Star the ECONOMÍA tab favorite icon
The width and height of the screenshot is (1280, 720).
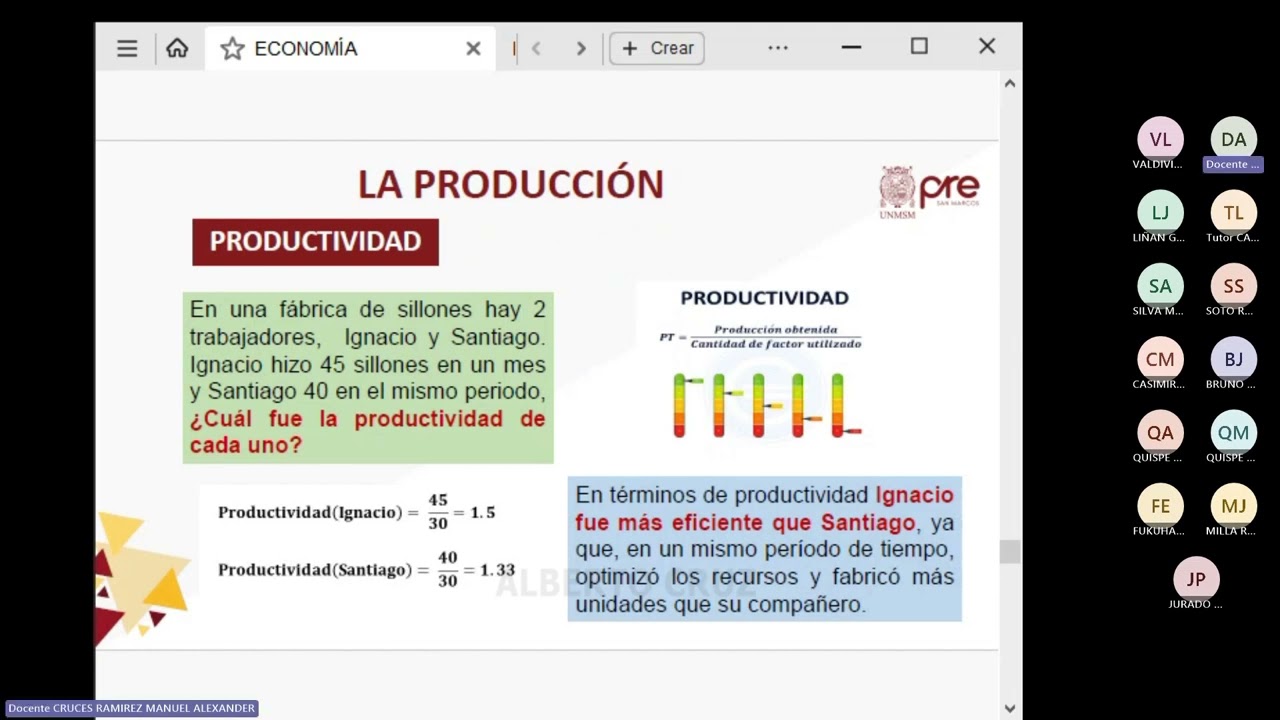point(232,48)
